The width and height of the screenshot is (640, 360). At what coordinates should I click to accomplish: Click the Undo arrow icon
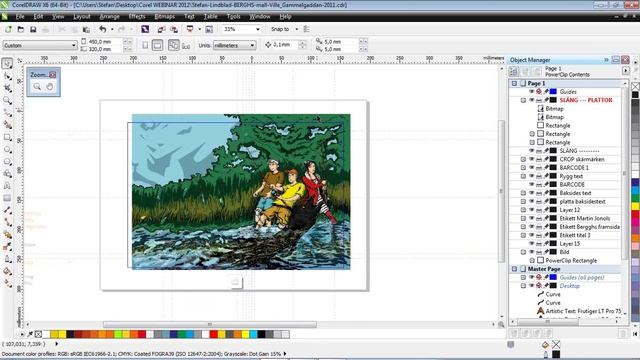coord(102,29)
